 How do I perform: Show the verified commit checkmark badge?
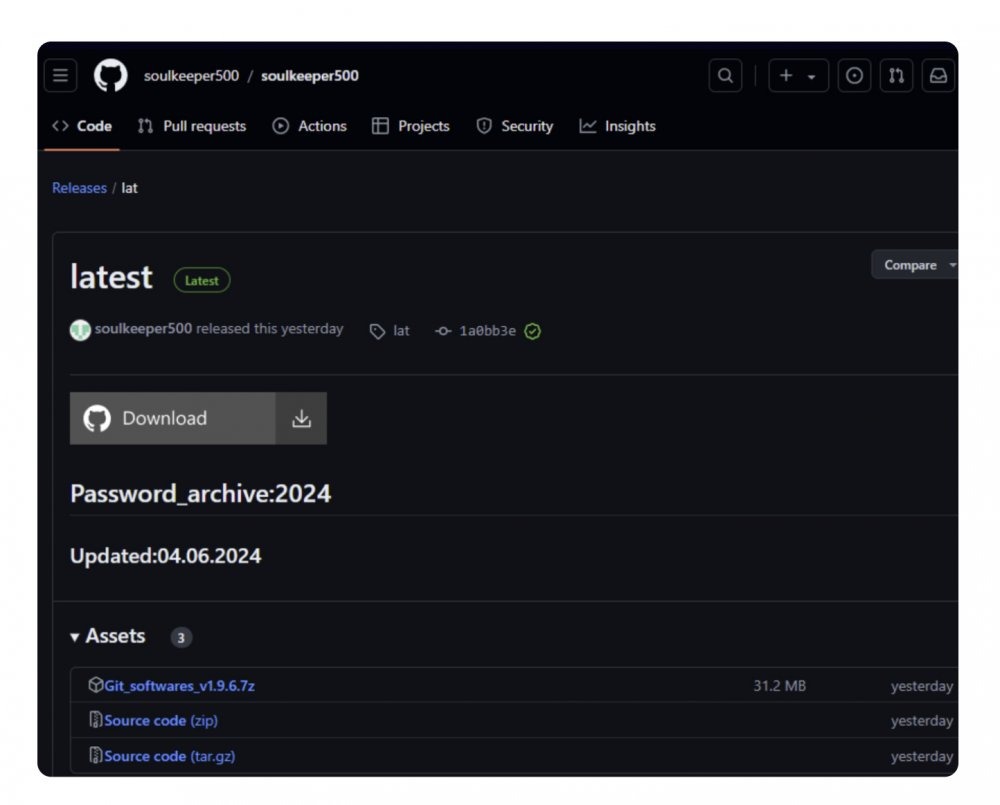[x=533, y=331]
